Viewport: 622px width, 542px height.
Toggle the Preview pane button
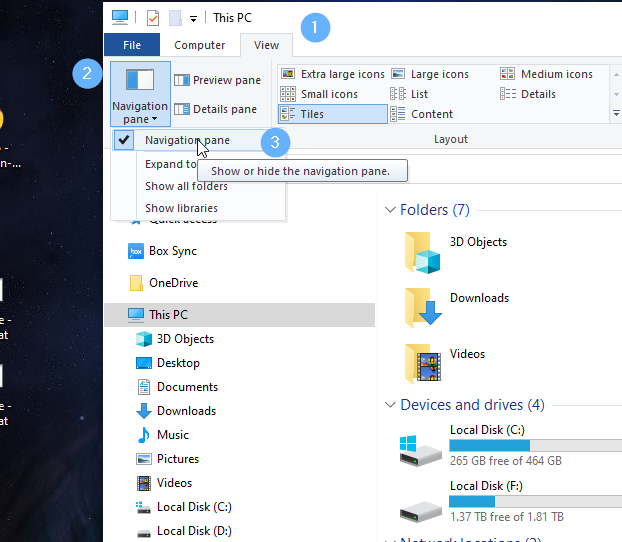(217, 80)
